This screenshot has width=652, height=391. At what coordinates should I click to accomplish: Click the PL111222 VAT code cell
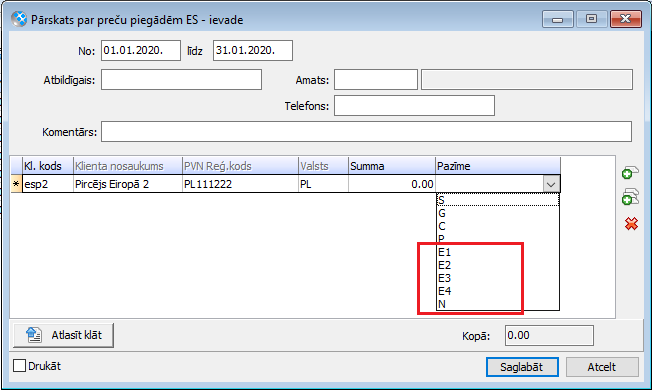click(x=240, y=184)
